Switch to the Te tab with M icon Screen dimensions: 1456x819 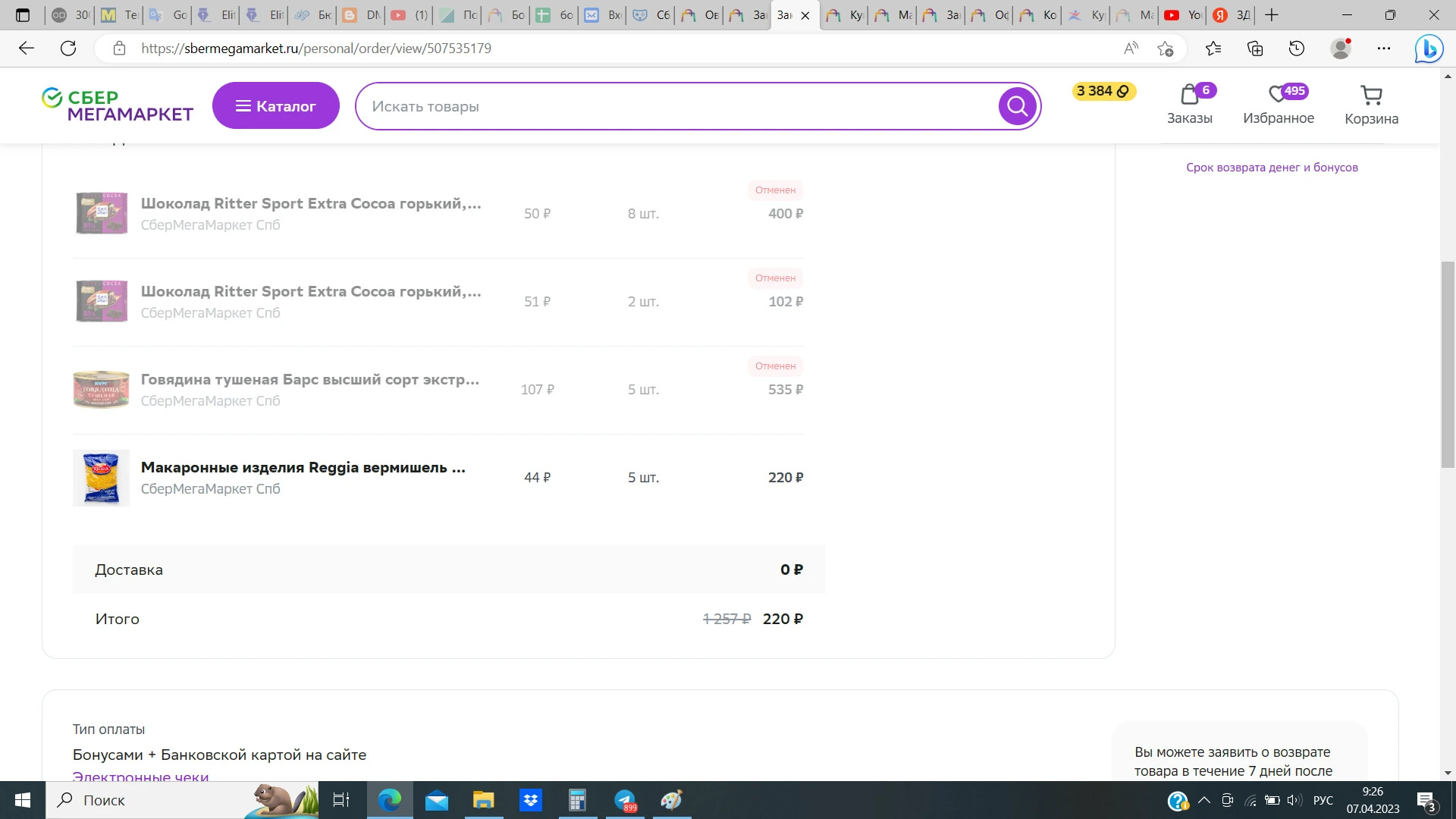pos(120,15)
